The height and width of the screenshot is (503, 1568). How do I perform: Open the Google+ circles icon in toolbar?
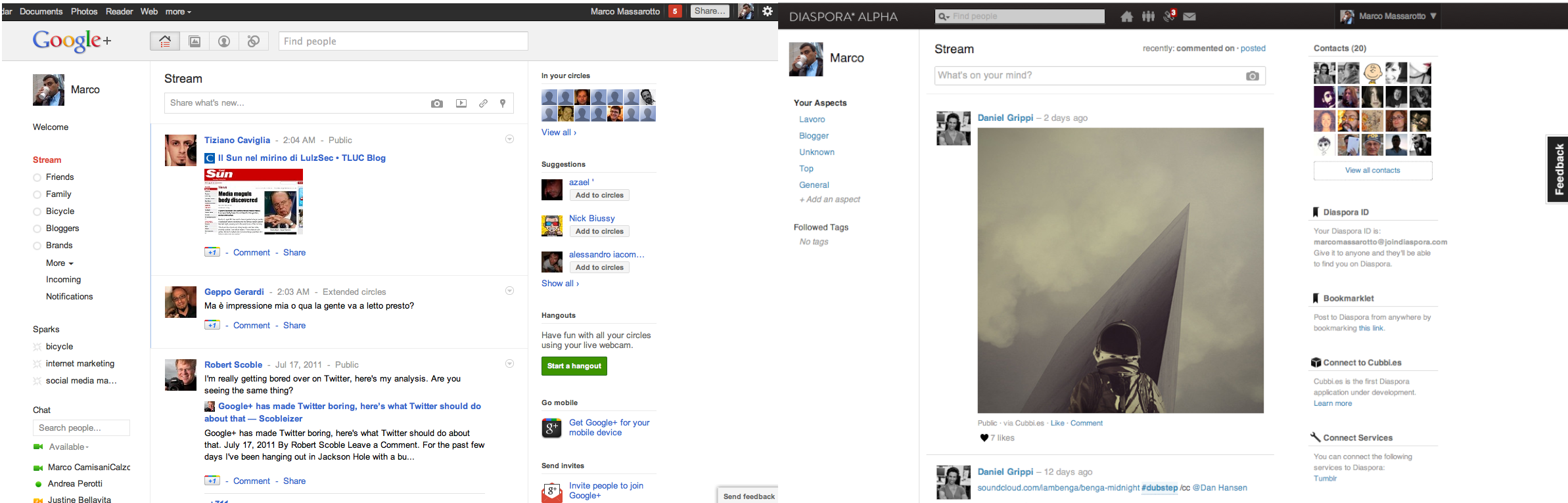tap(254, 41)
